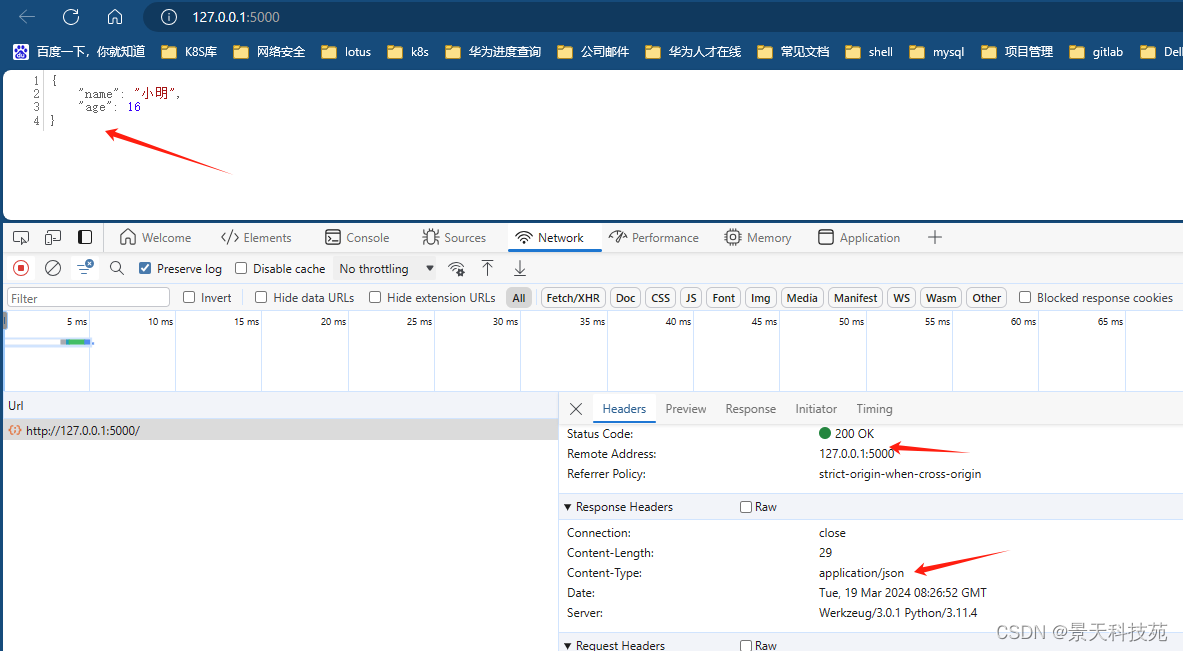
Task: Collapse the Response Headers section
Action: click(x=568, y=507)
